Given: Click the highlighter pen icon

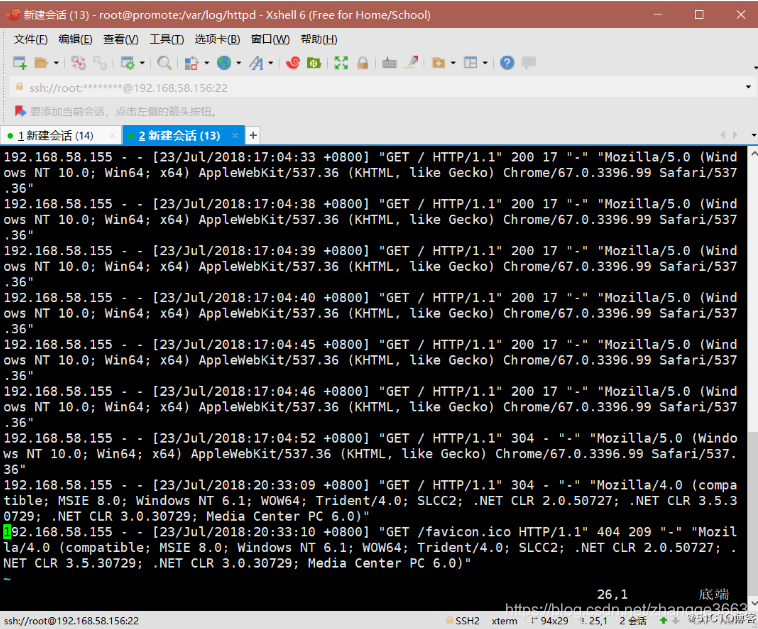Looking at the screenshot, I should [411, 63].
